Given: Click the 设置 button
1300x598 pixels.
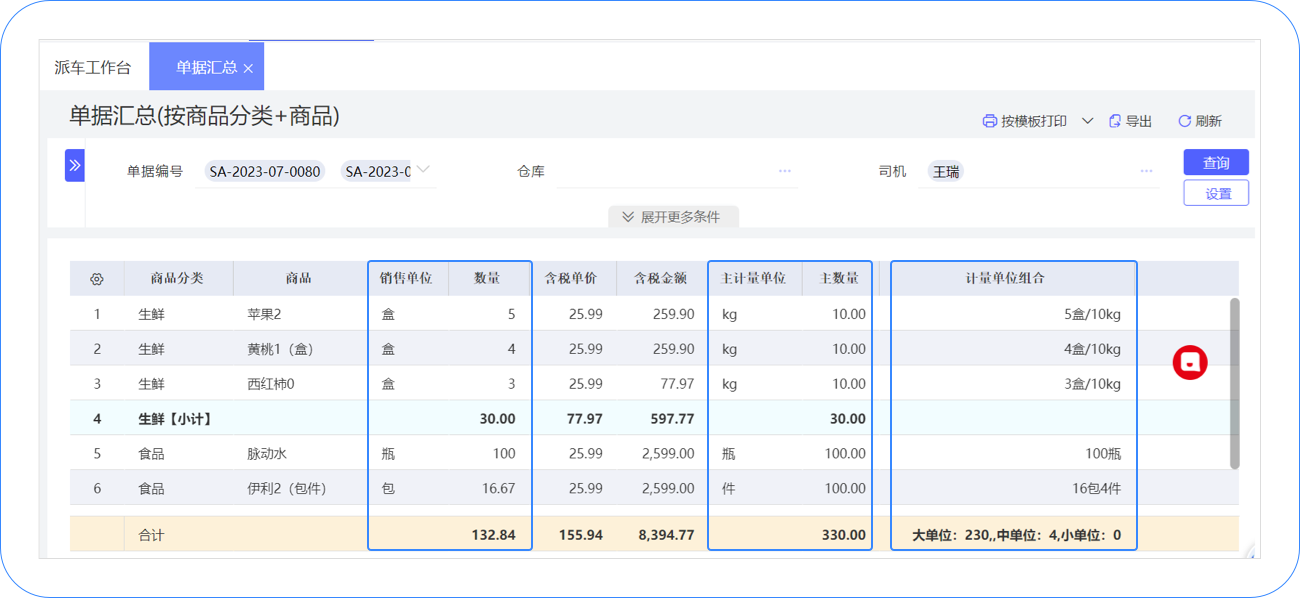Looking at the screenshot, I should 1216,193.
